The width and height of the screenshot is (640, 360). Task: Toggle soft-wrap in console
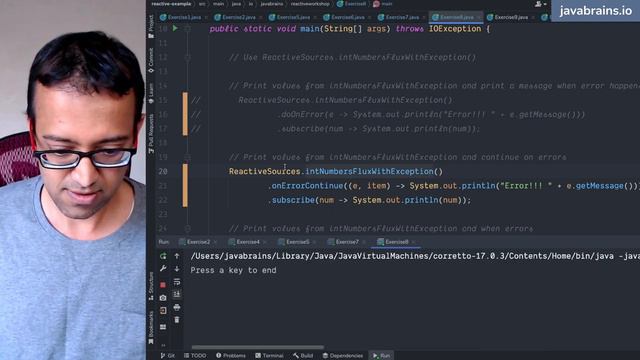pyautogui.click(x=177, y=282)
